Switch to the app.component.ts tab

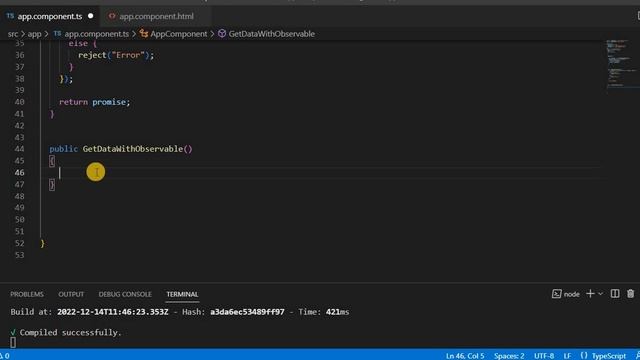[49, 16]
